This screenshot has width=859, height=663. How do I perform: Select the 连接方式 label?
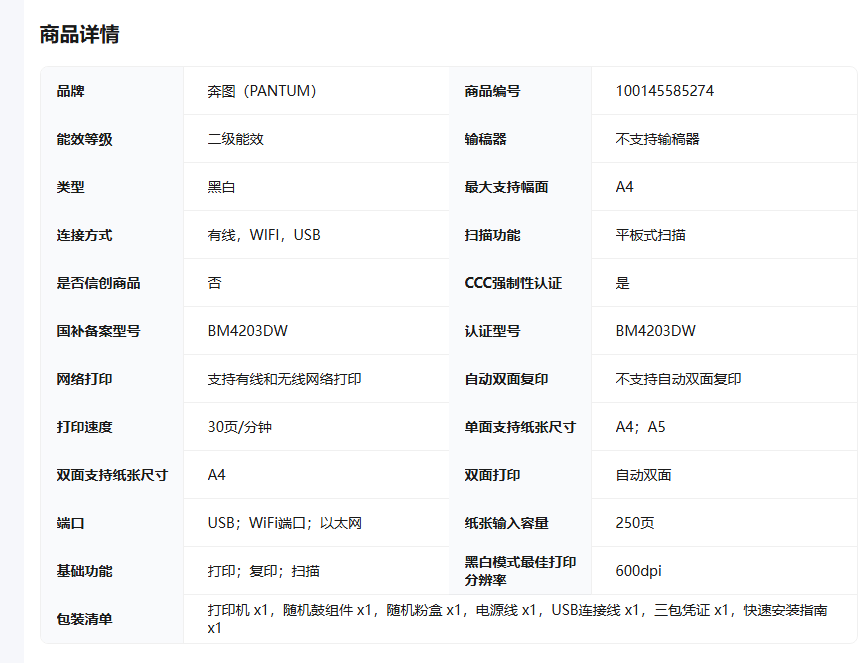[x=84, y=236]
